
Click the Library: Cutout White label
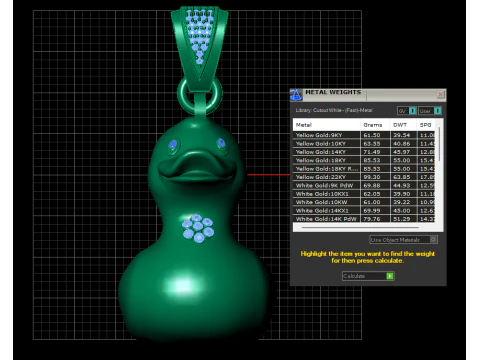click(334, 110)
